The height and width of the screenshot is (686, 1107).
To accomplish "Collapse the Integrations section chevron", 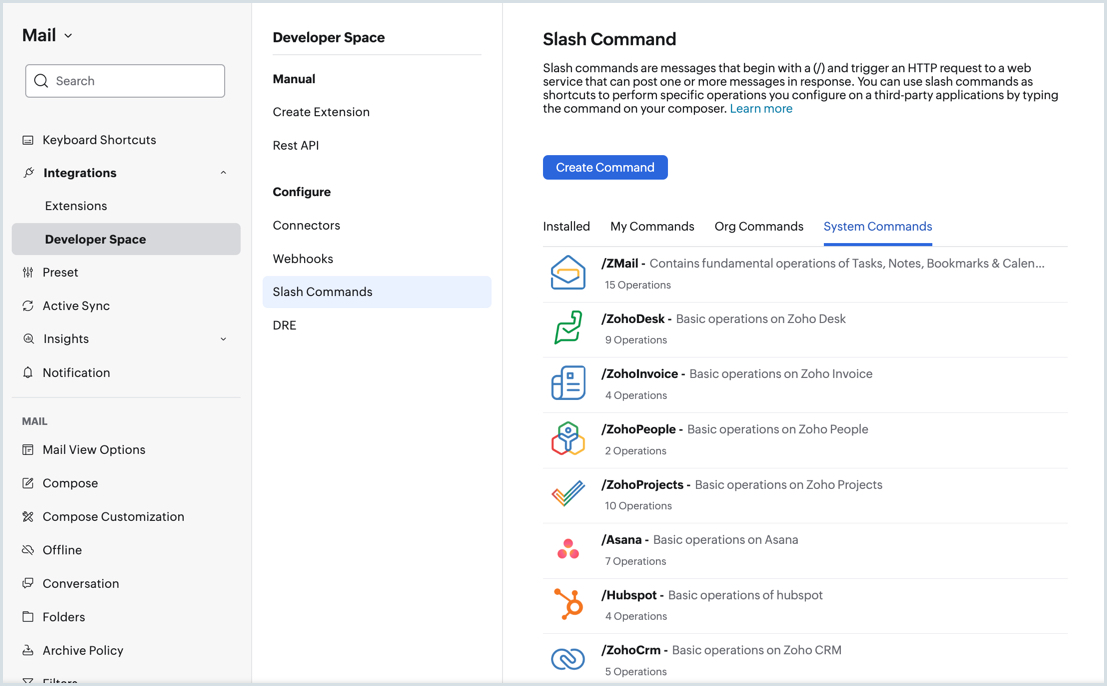I will point(223,173).
